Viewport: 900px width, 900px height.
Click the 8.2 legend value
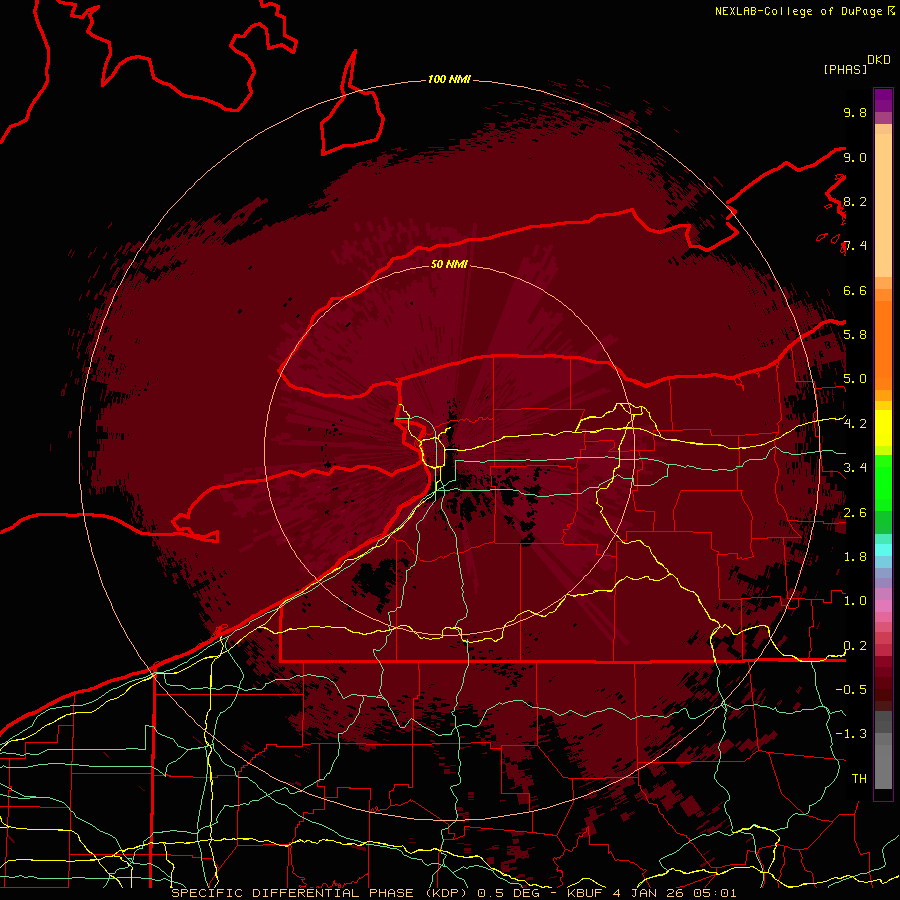point(855,201)
